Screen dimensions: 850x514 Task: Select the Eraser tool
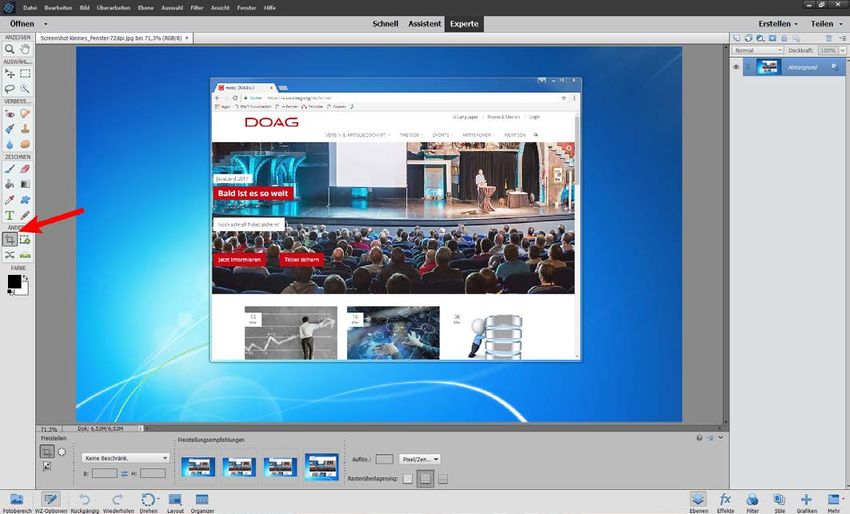pyautogui.click(x=25, y=169)
